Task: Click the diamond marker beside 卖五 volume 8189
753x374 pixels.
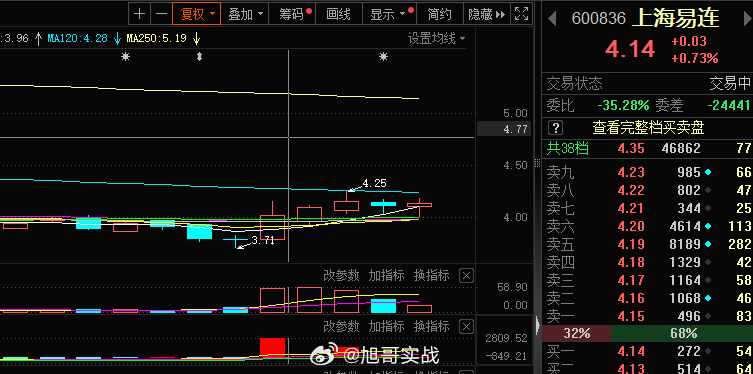Action: (x=708, y=244)
